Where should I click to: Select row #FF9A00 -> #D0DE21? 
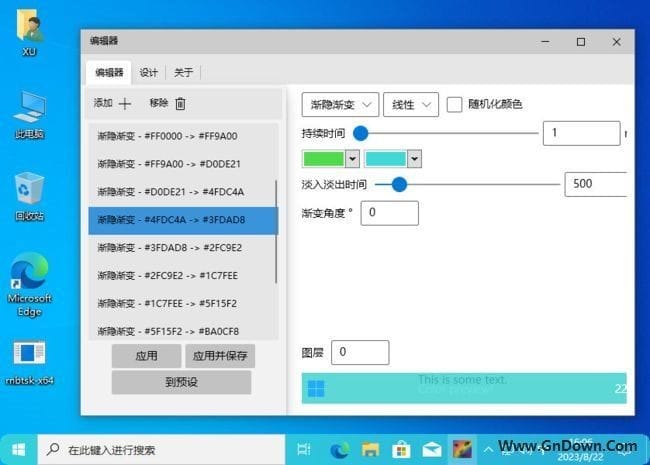(183, 164)
